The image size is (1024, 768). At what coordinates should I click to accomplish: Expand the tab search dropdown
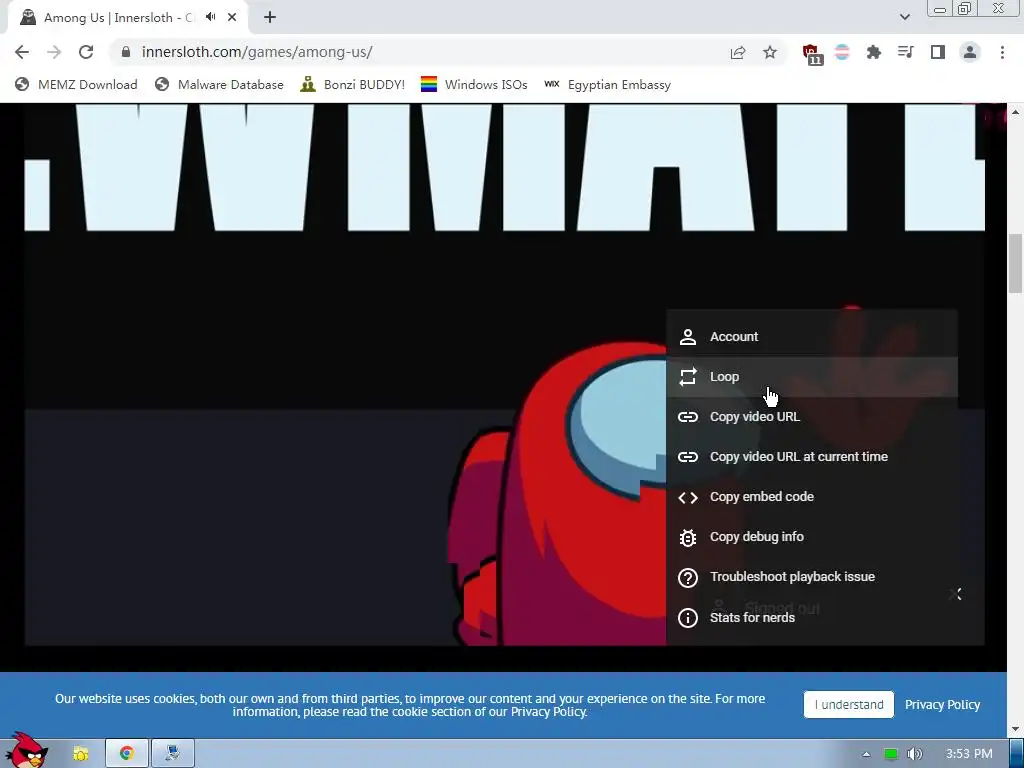tap(904, 17)
